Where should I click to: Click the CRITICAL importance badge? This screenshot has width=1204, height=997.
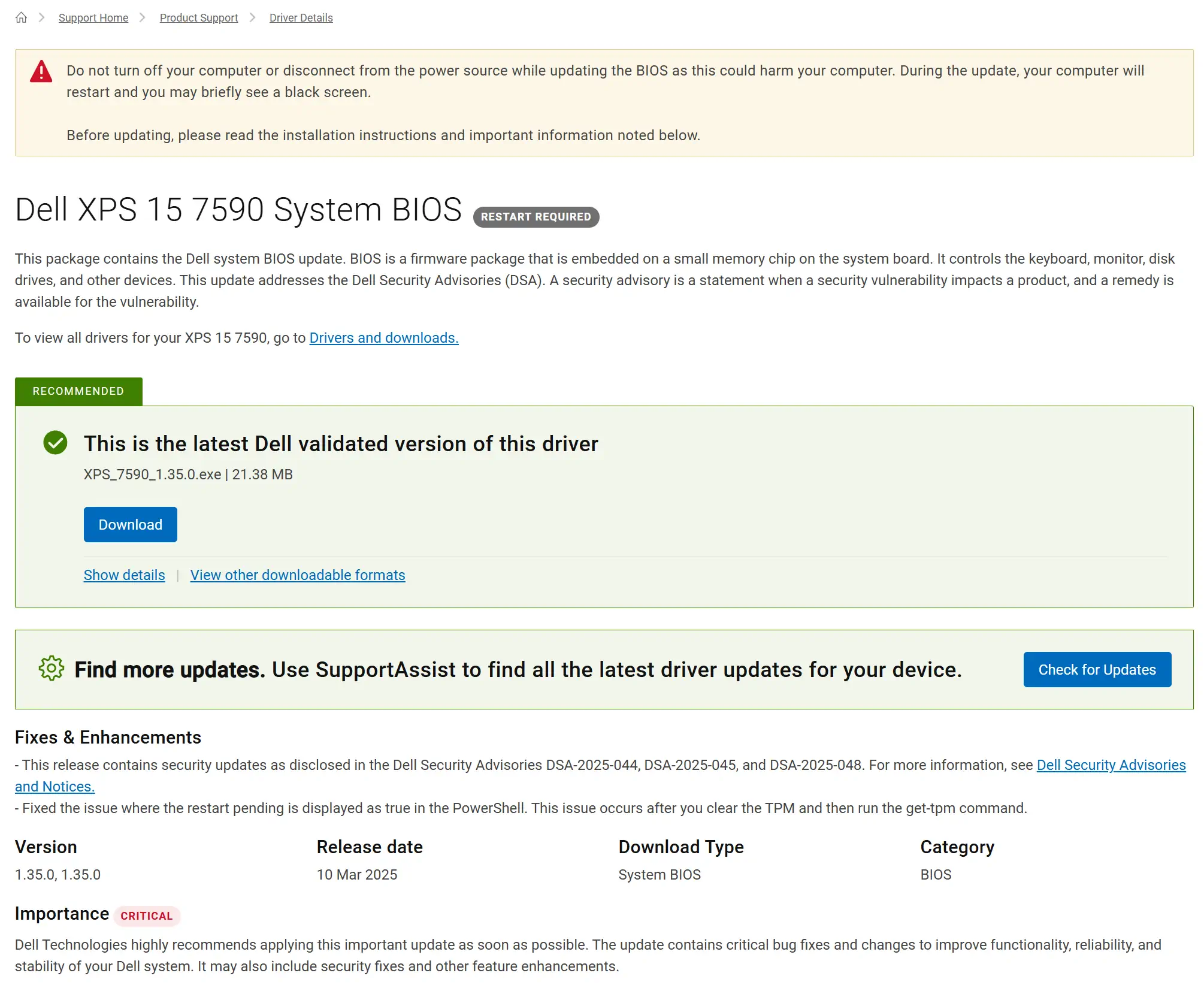click(x=146, y=916)
